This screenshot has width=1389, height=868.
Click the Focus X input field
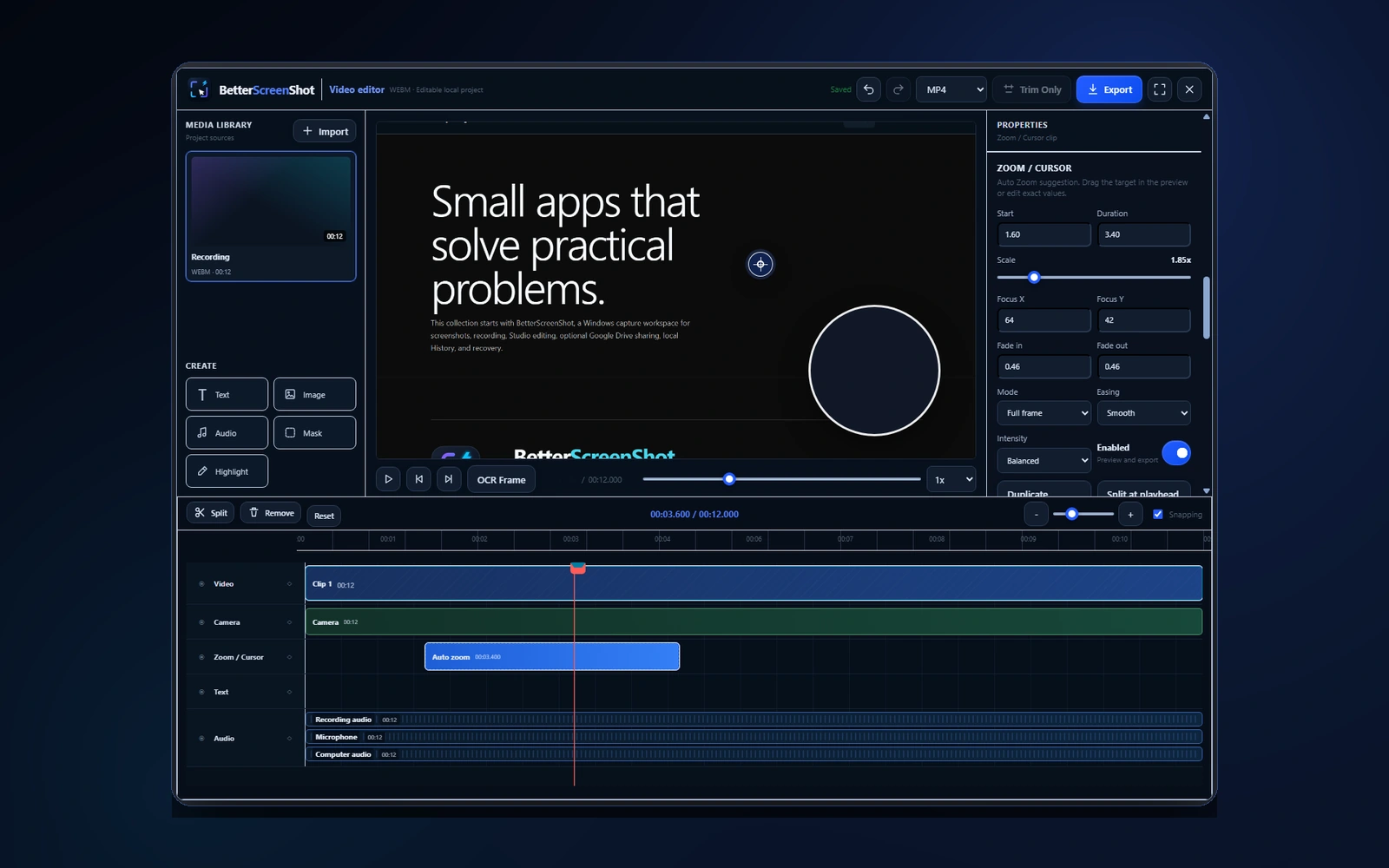point(1044,320)
